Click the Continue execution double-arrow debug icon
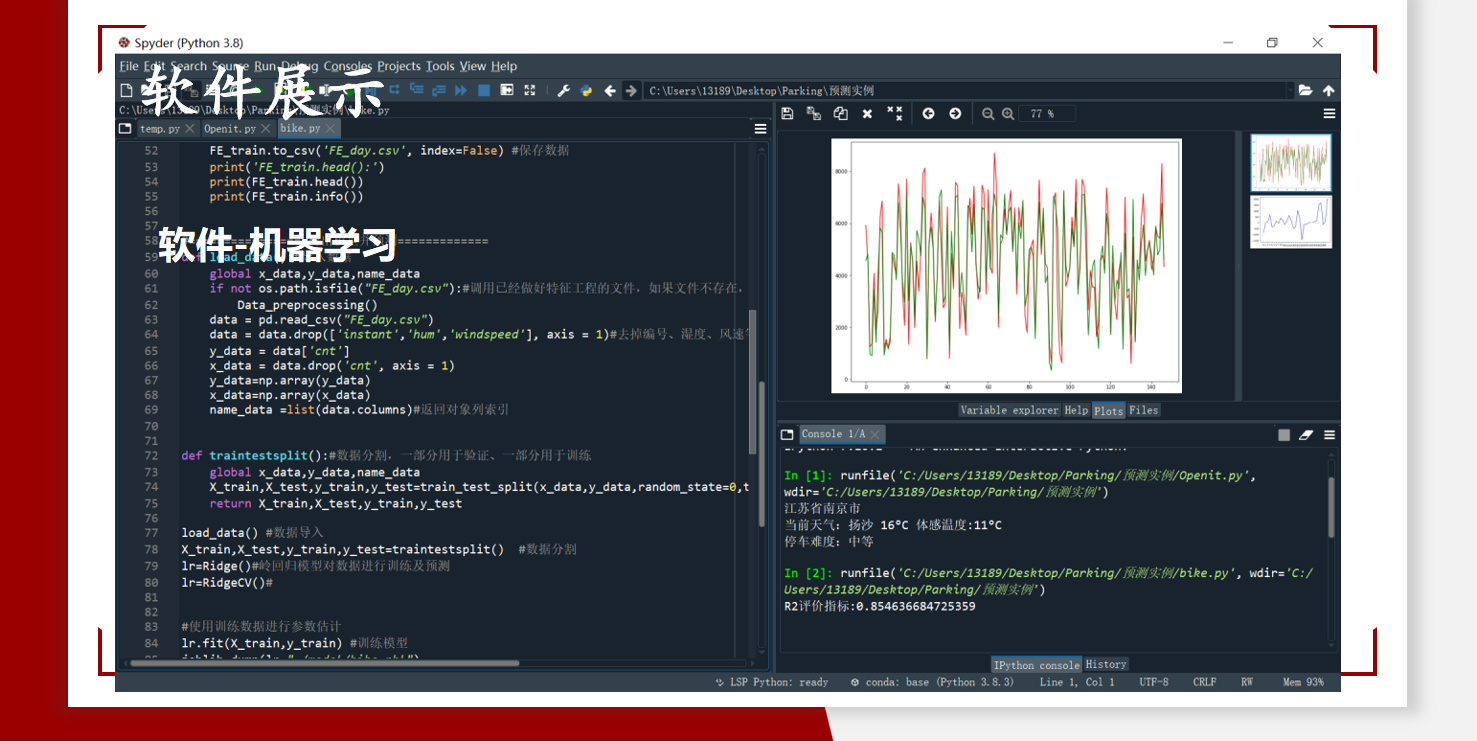 [460, 90]
